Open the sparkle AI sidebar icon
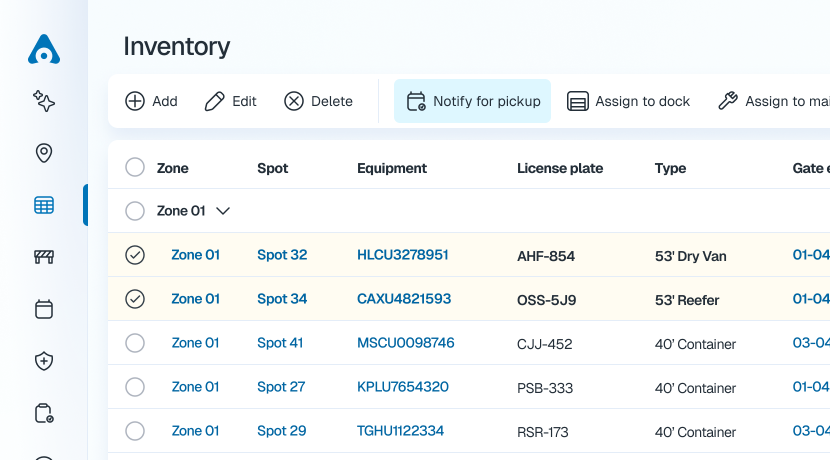Image resolution: width=830 pixels, height=460 pixels. tap(44, 101)
